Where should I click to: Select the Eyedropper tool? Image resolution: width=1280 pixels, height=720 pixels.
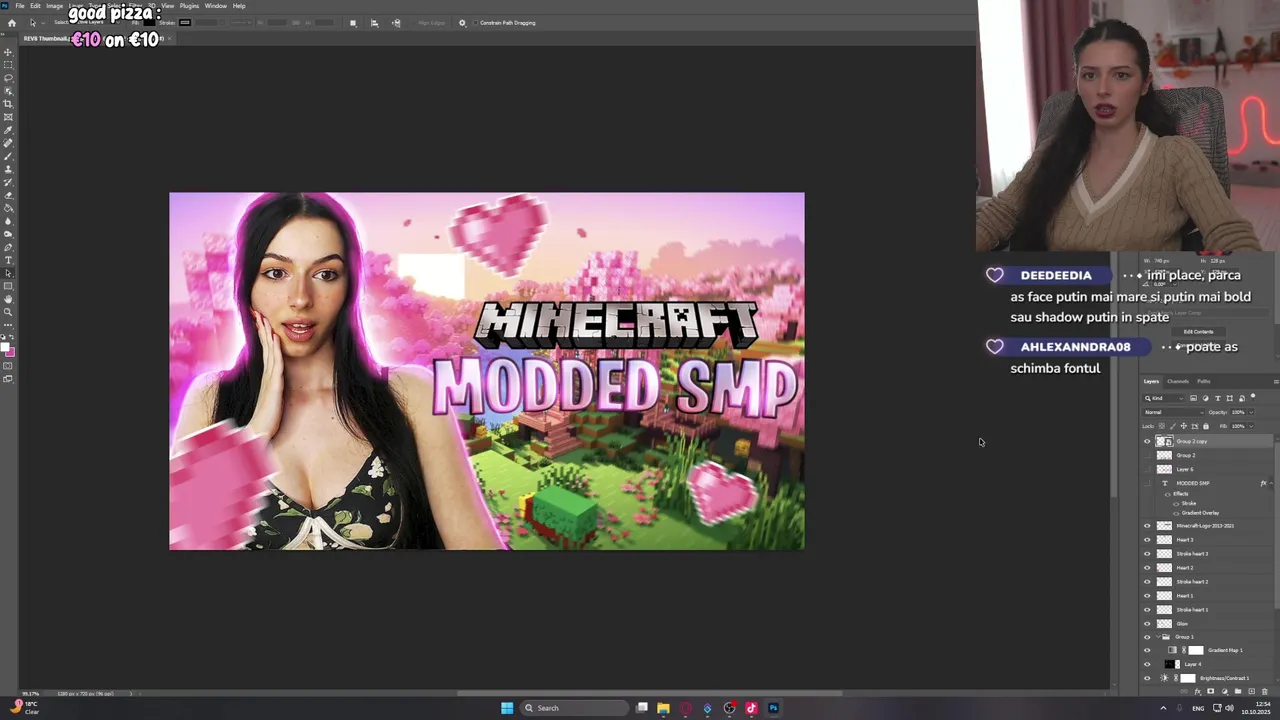8,130
